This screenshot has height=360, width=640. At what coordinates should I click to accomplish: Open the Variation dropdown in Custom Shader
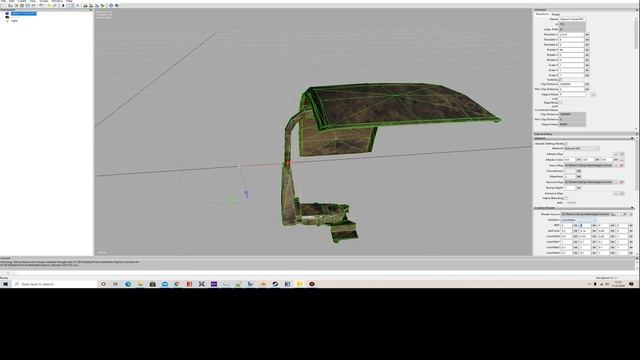(x=578, y=220)
